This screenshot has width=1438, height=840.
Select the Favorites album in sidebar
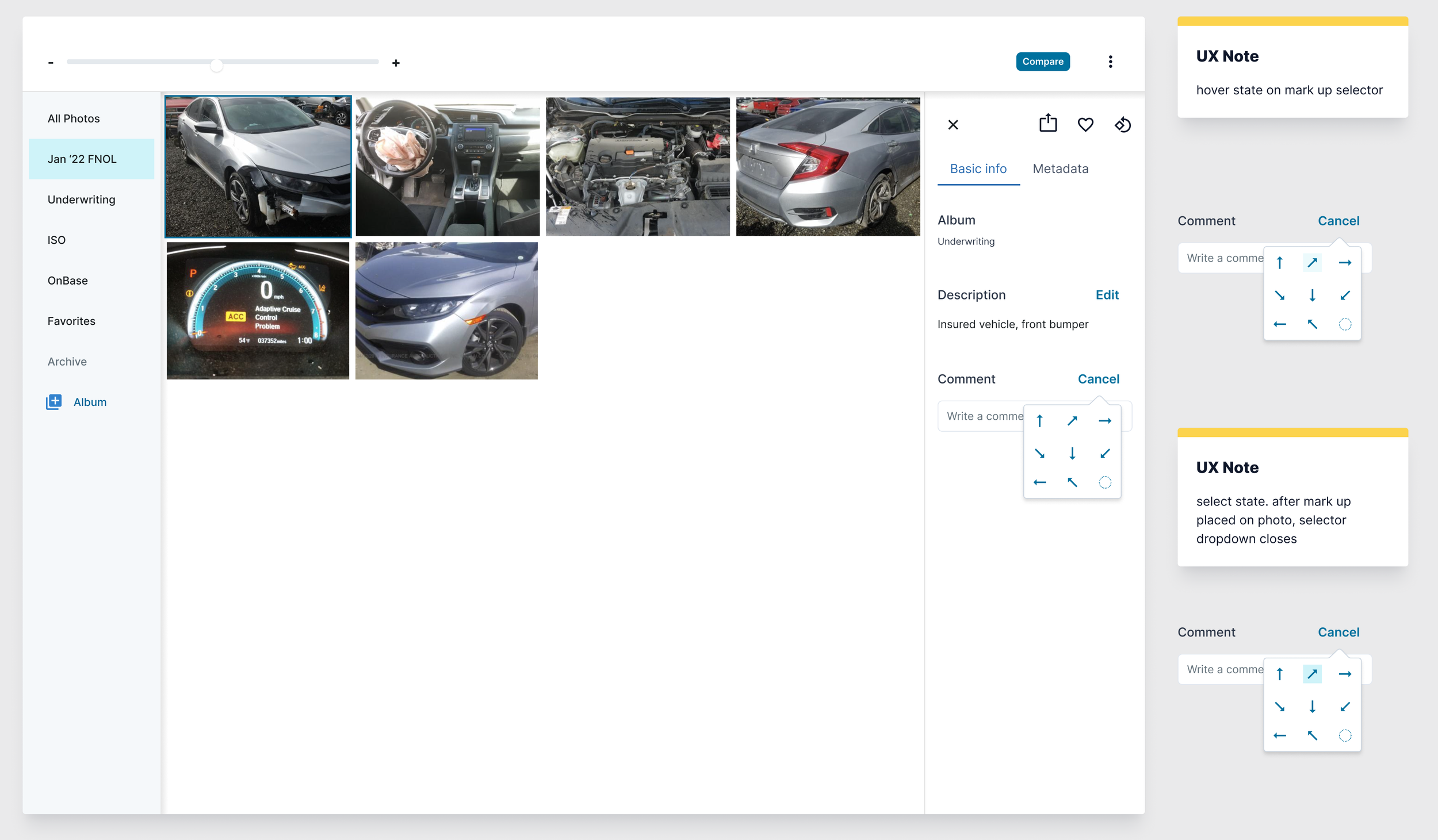tap(71, 321)
